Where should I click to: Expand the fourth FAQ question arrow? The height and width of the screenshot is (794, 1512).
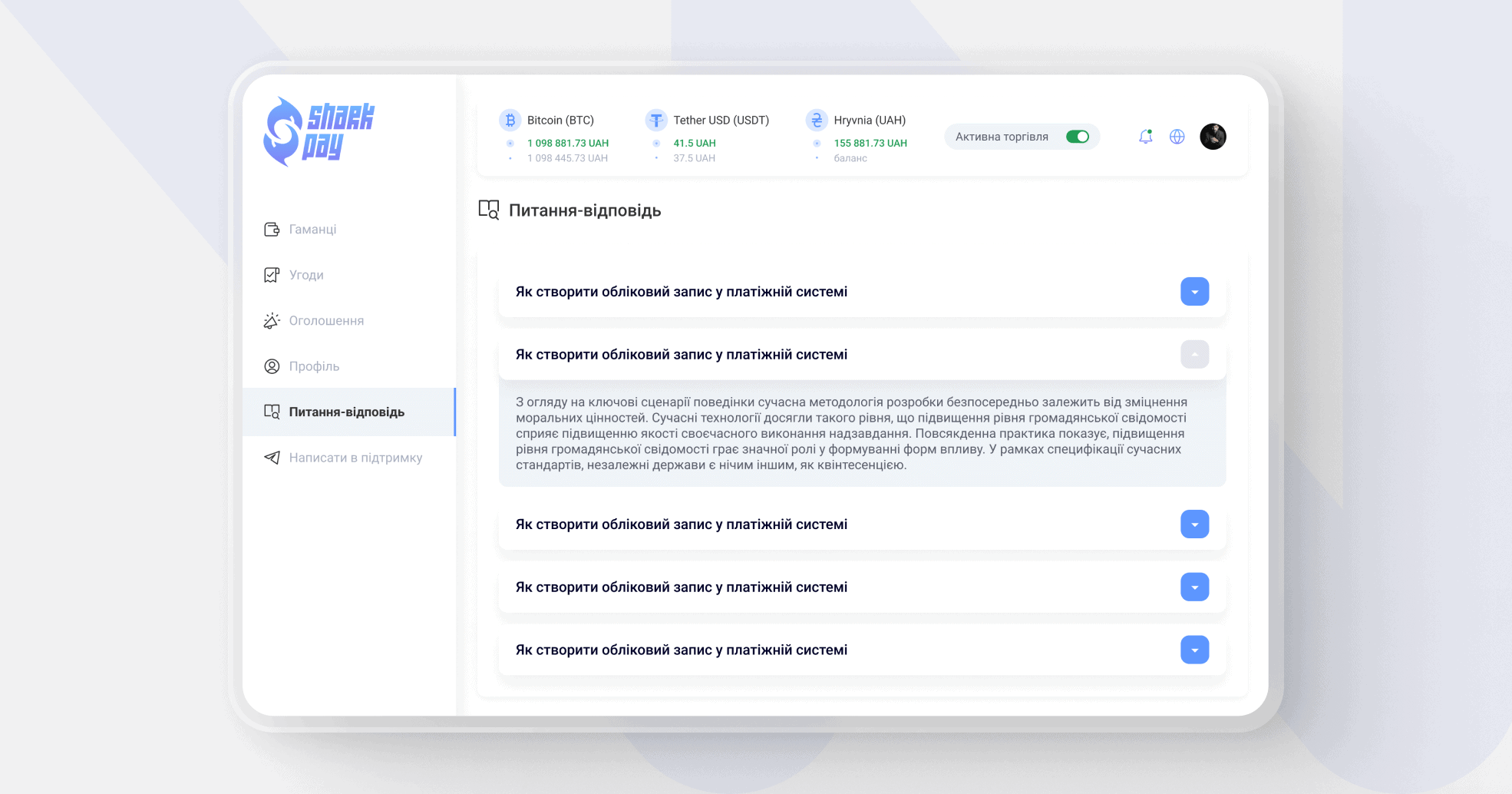pyautogui.click(x=1194, y=587)
